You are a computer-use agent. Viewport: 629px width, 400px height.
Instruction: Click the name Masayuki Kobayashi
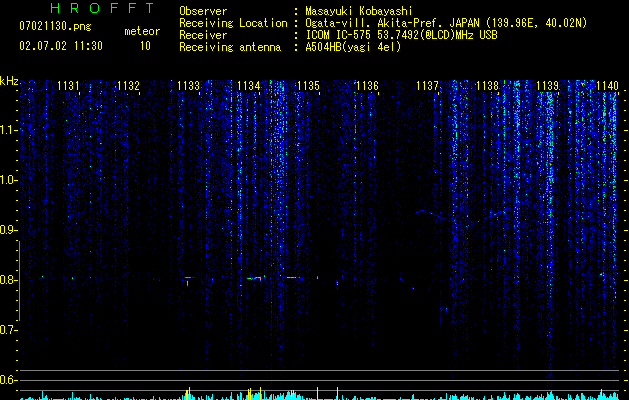tap(359, 11)
